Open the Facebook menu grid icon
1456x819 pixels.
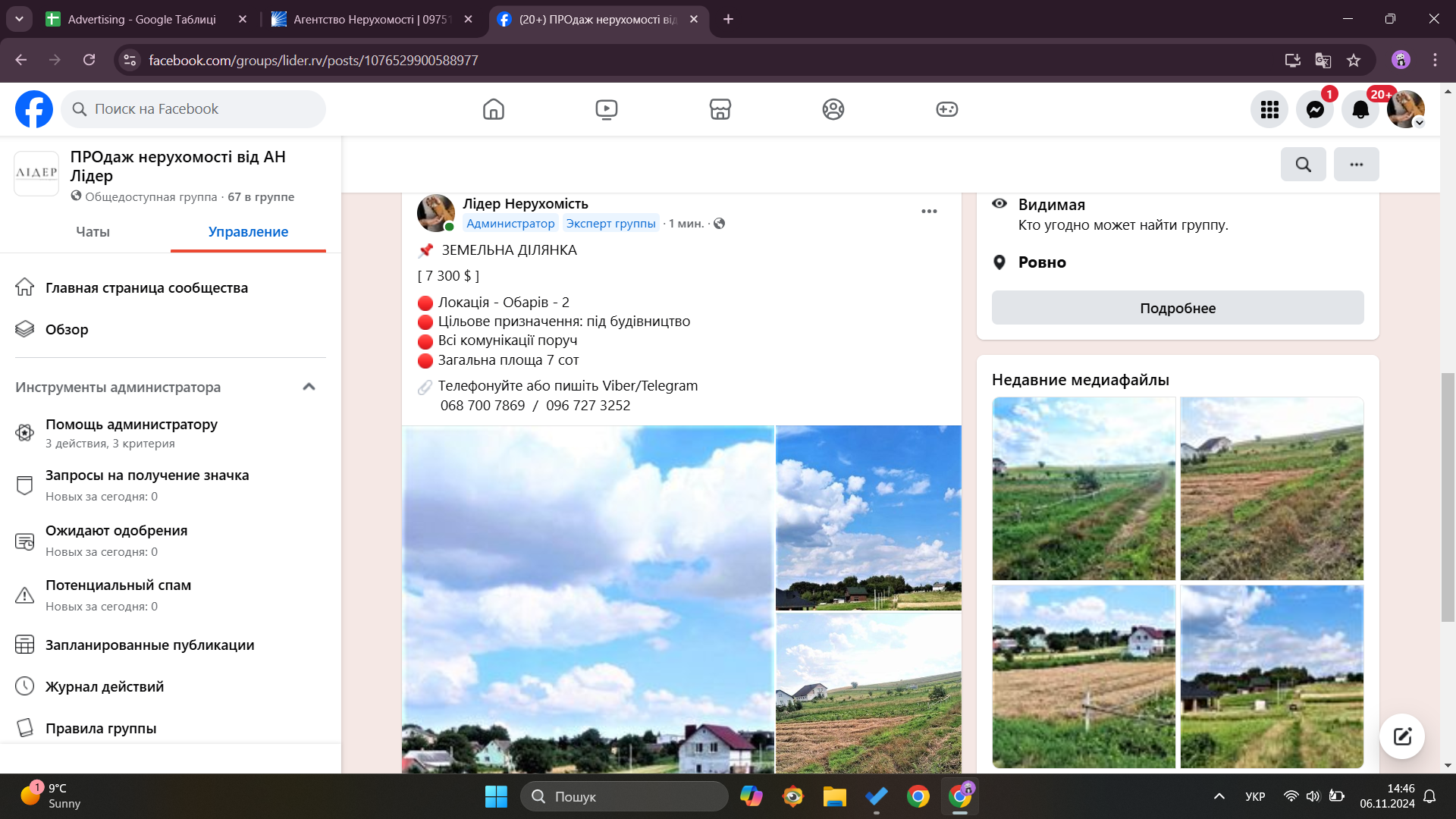point(1269,110)
